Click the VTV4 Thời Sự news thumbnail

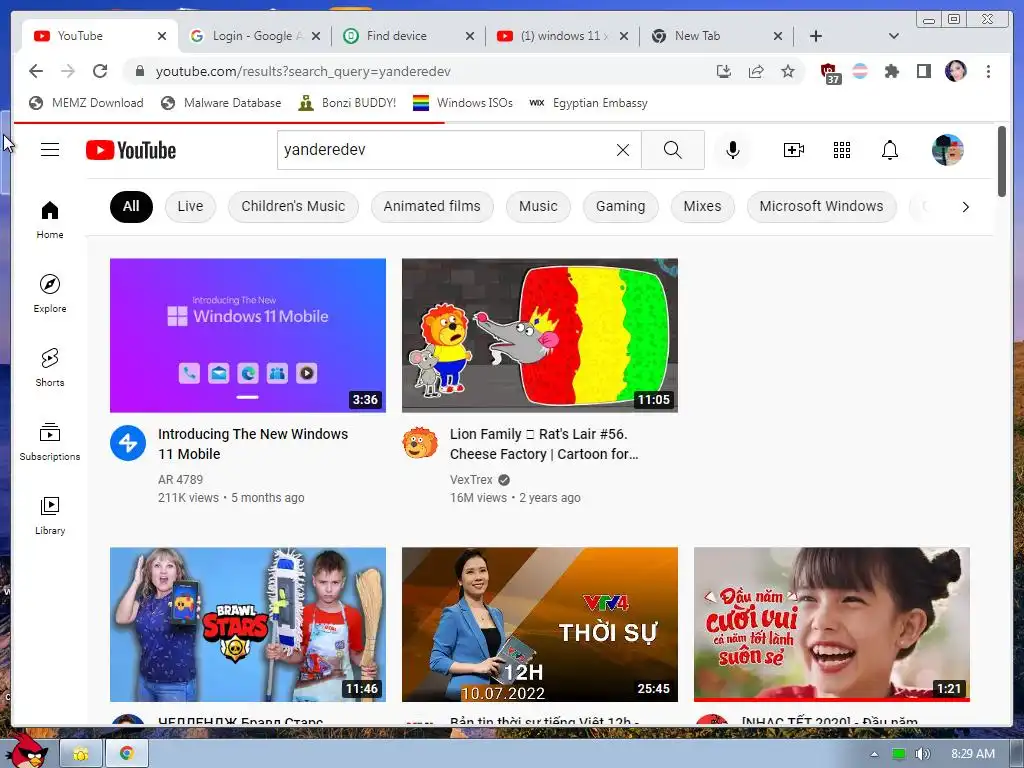539,624
